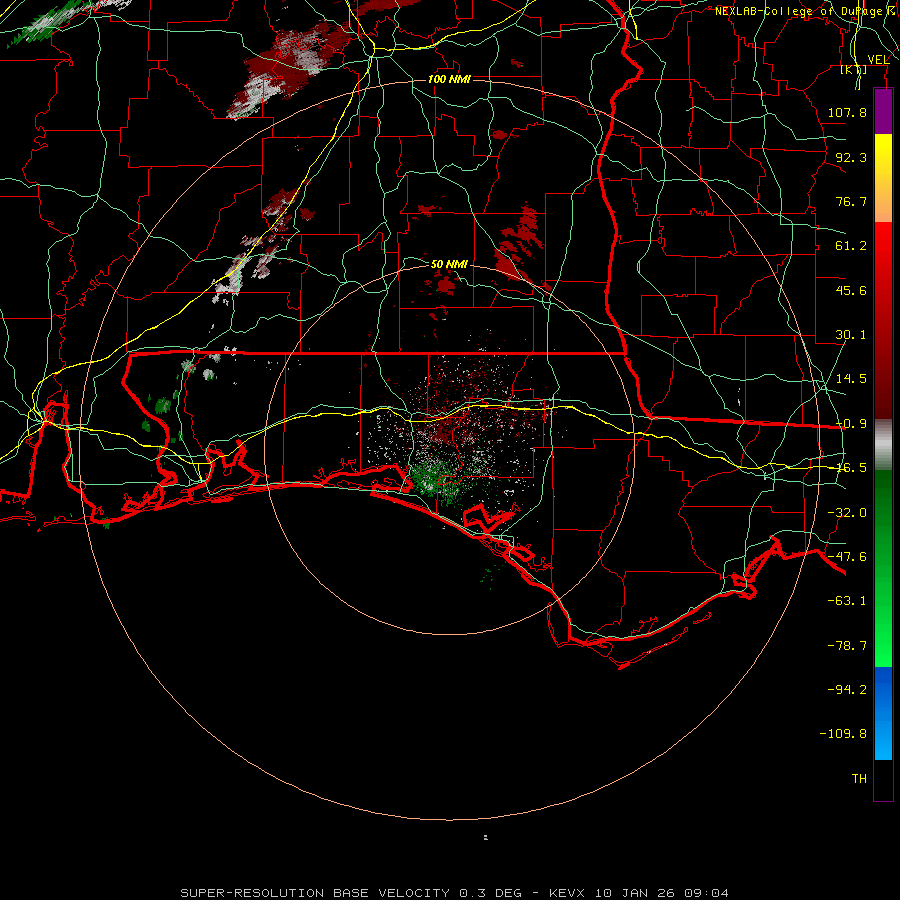Click the -32.0 scale value

(847, 513)
